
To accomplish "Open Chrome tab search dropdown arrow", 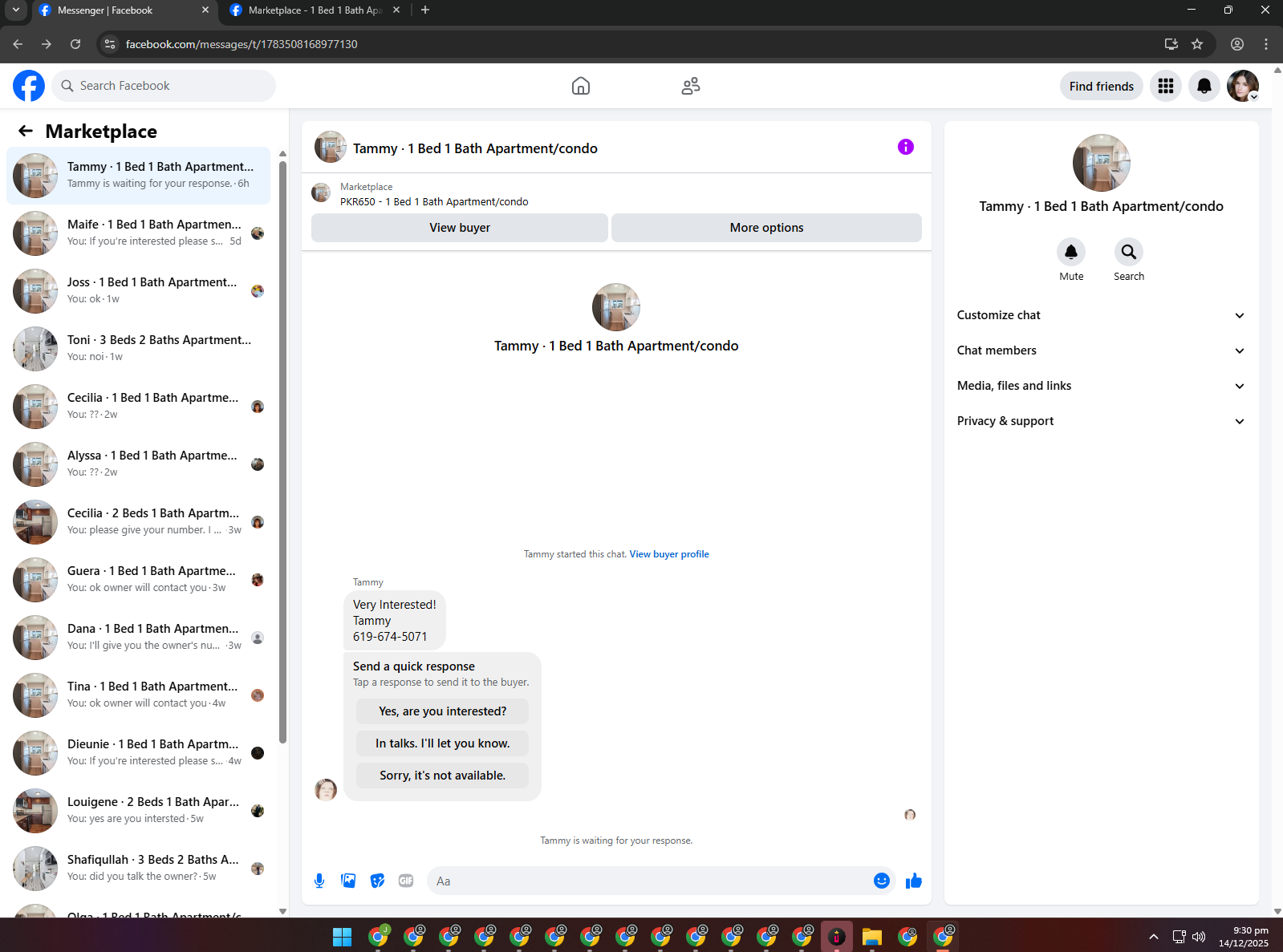I will [15, 10].
